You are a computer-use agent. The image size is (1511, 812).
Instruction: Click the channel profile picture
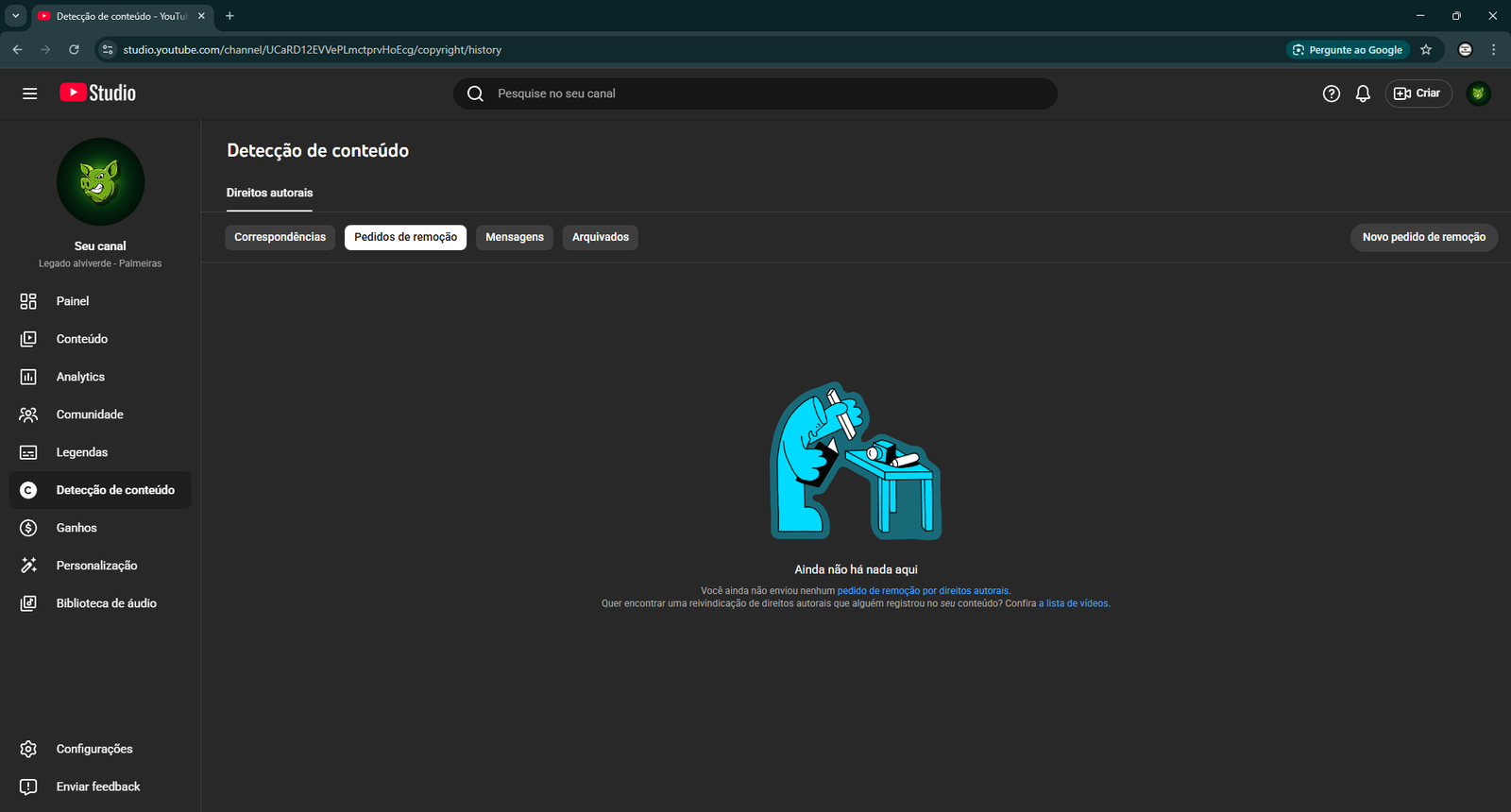tap(100, 182)
